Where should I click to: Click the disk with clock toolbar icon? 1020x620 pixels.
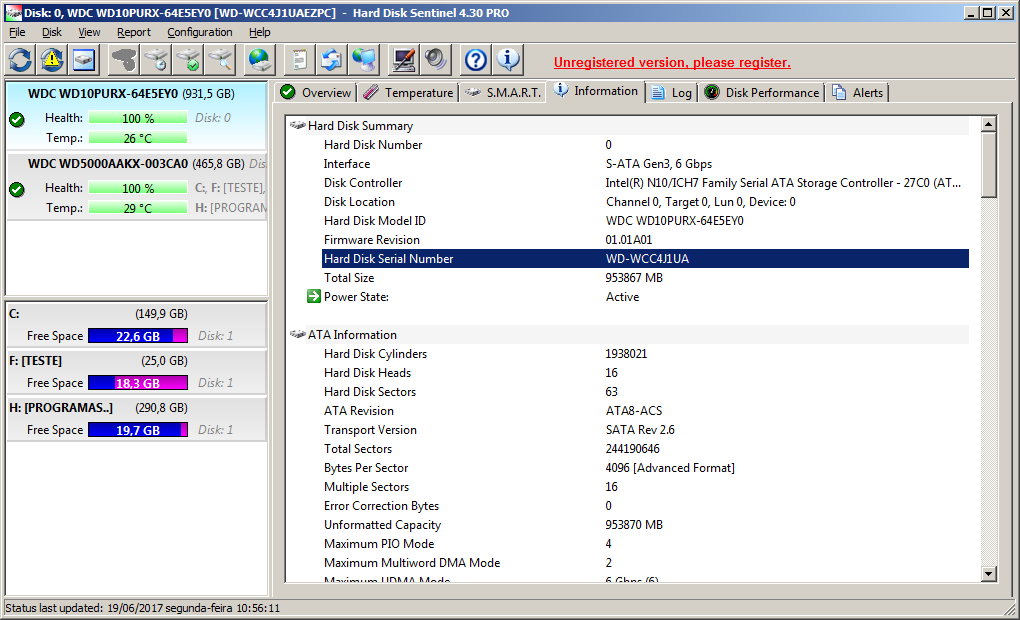156,61
